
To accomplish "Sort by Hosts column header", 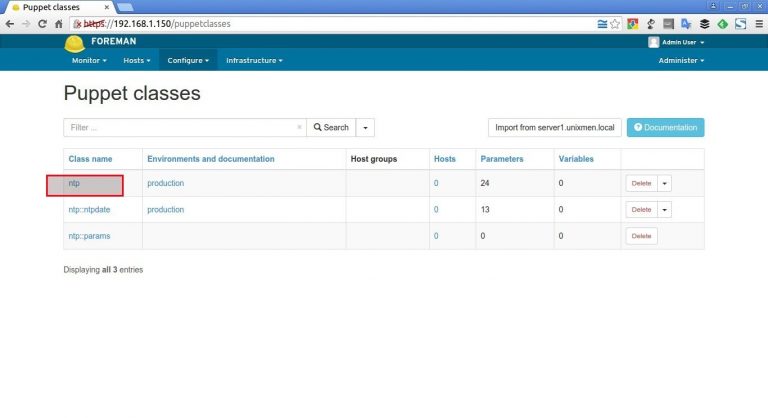I will 445,159.
